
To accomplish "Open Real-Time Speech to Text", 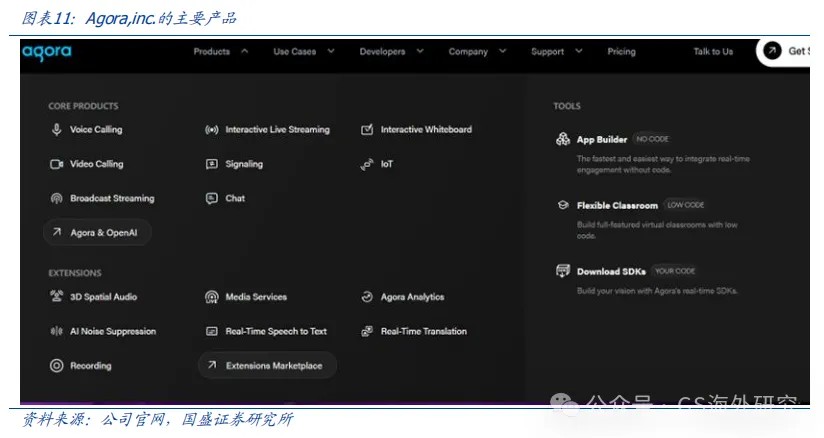I will coord(276,331).
